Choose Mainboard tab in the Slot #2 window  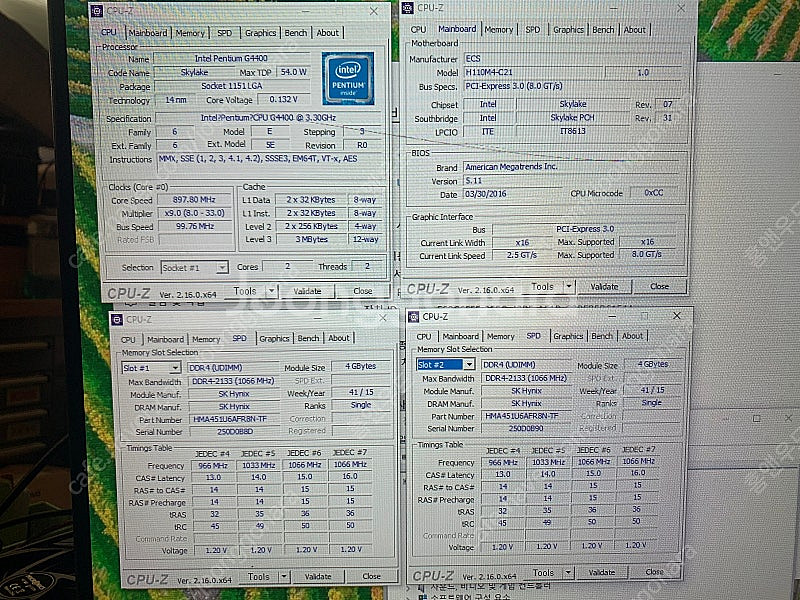click(461, 337)
